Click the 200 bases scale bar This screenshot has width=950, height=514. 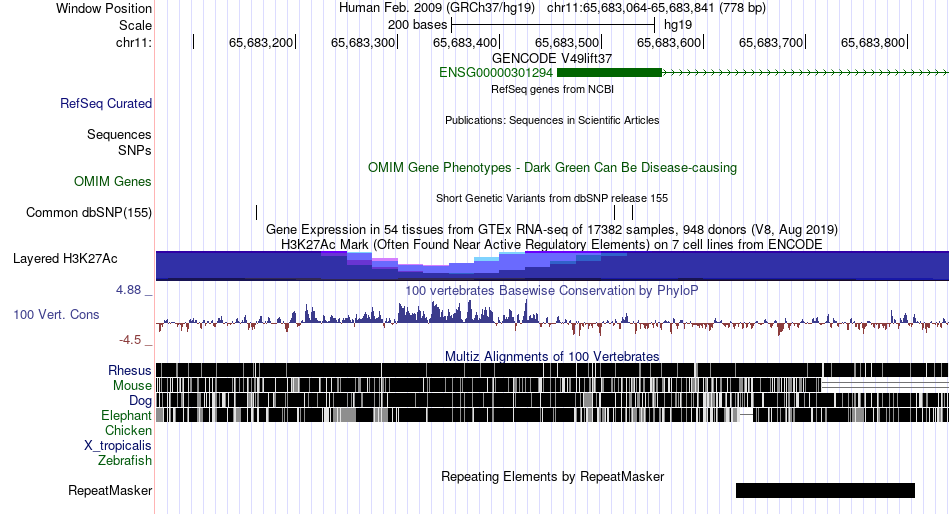click(x=553, y=25)
